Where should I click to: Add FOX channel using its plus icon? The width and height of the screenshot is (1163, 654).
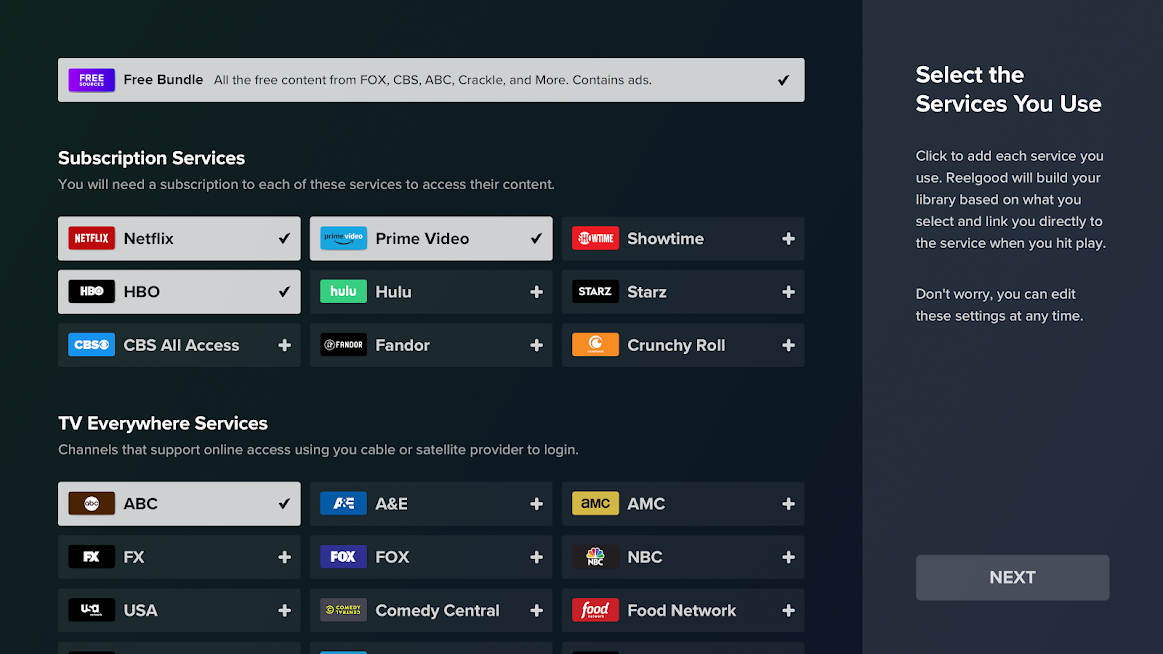click(x=536, y=557)
